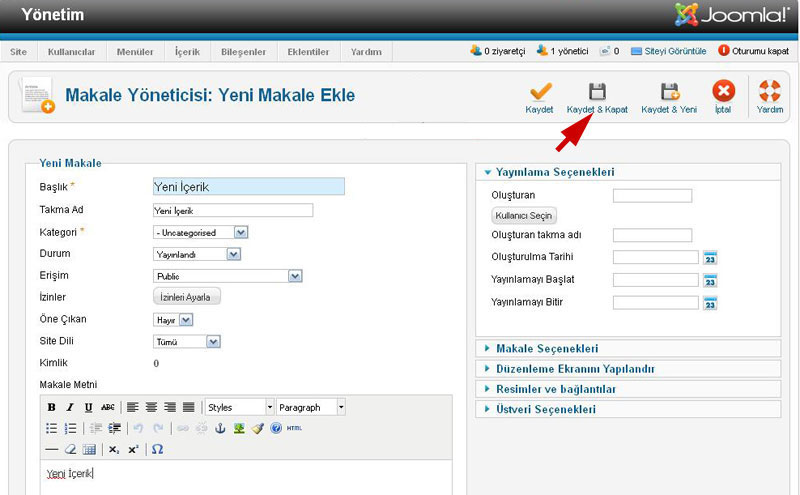Click the undo arrow icon
Image resolution: width=800 pixels, height=495 pixels.
(x=138, y=428)
